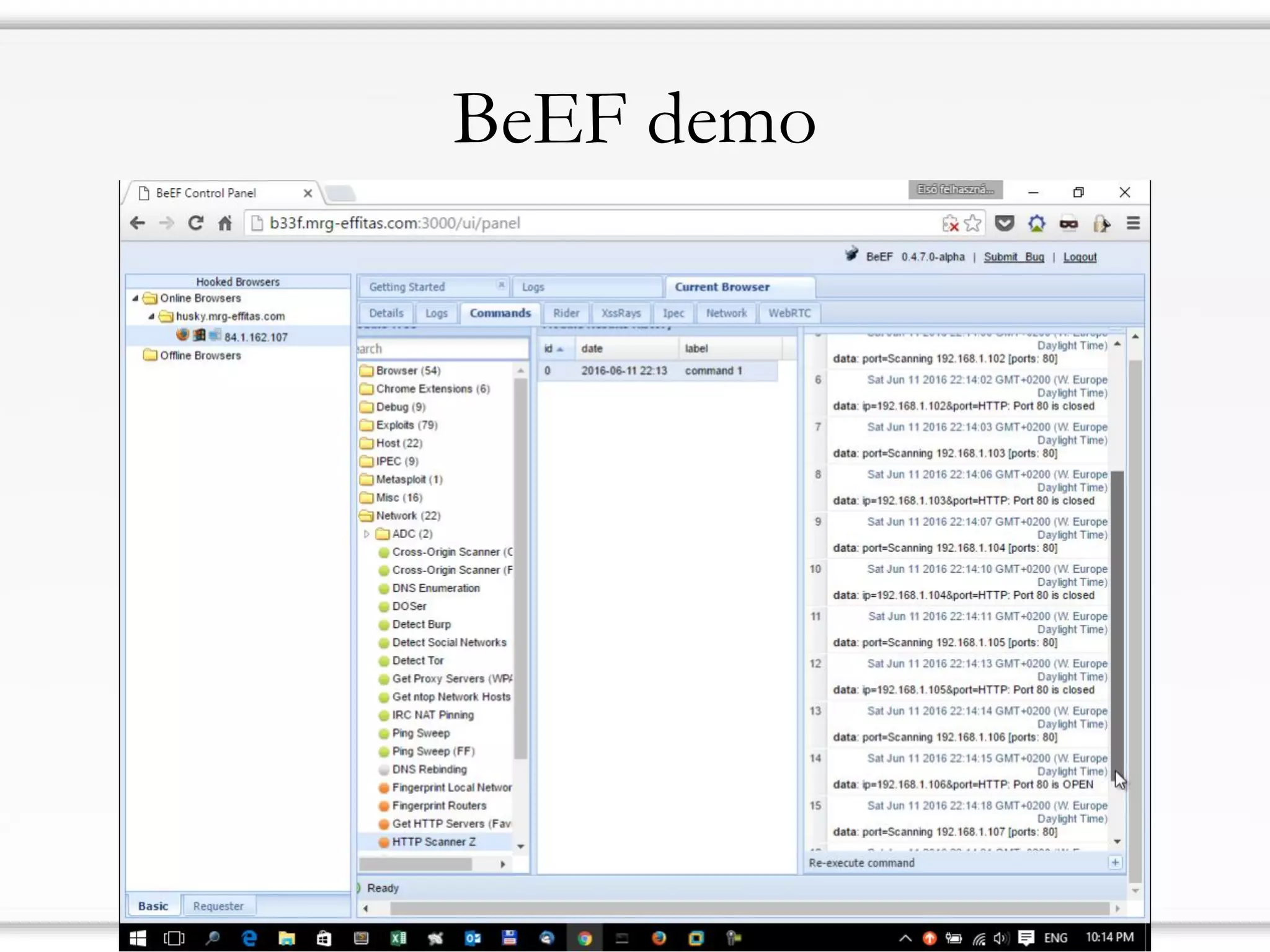The height and width of the screenshot is (952, 1270).
Task: Select the Ping Sweep (FF) module
Action: point(433,752)
